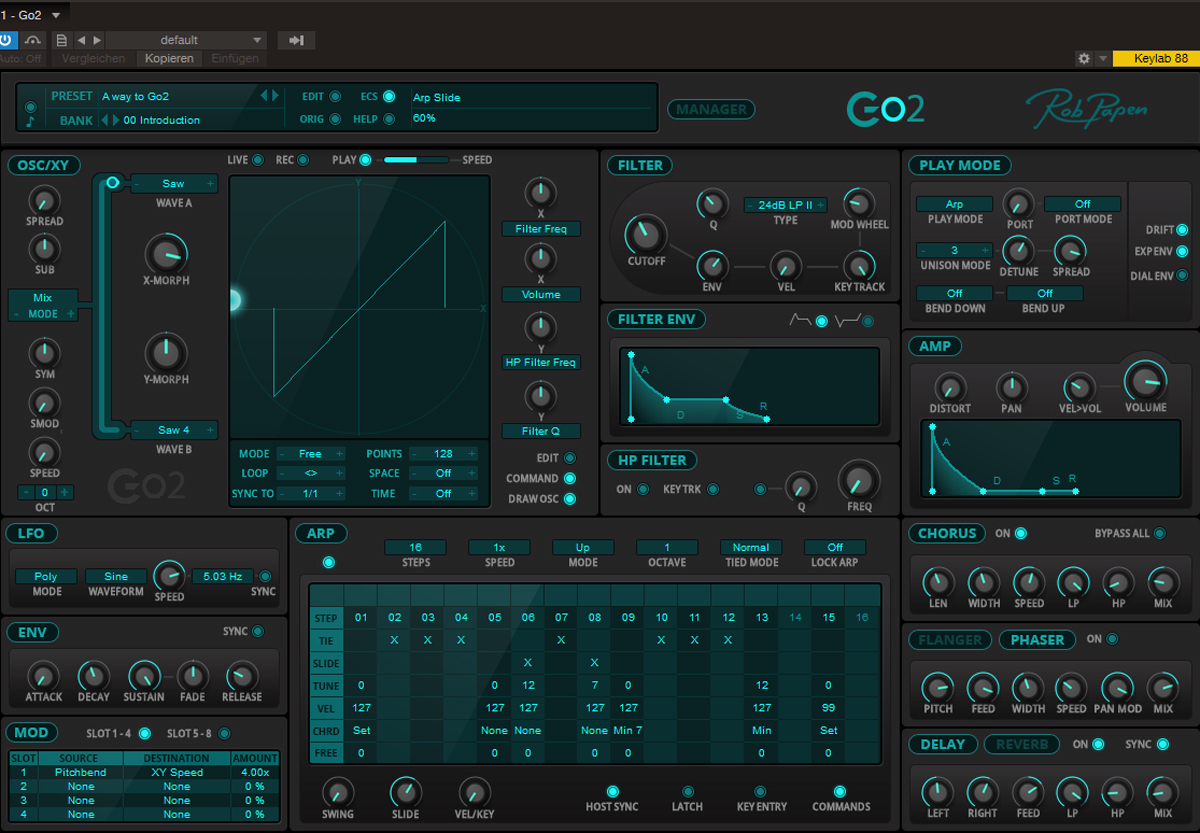Open the host preset 'default' dropdown
Screen dimensions: 1200x833
point(186,40)
